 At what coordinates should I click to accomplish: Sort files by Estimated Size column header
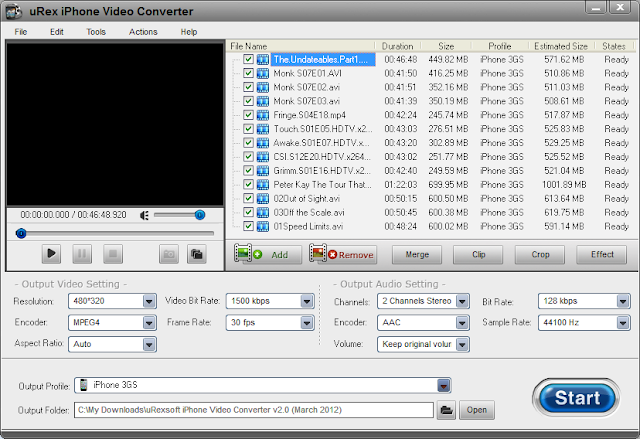pyautogui.click(x=561, y=46)
